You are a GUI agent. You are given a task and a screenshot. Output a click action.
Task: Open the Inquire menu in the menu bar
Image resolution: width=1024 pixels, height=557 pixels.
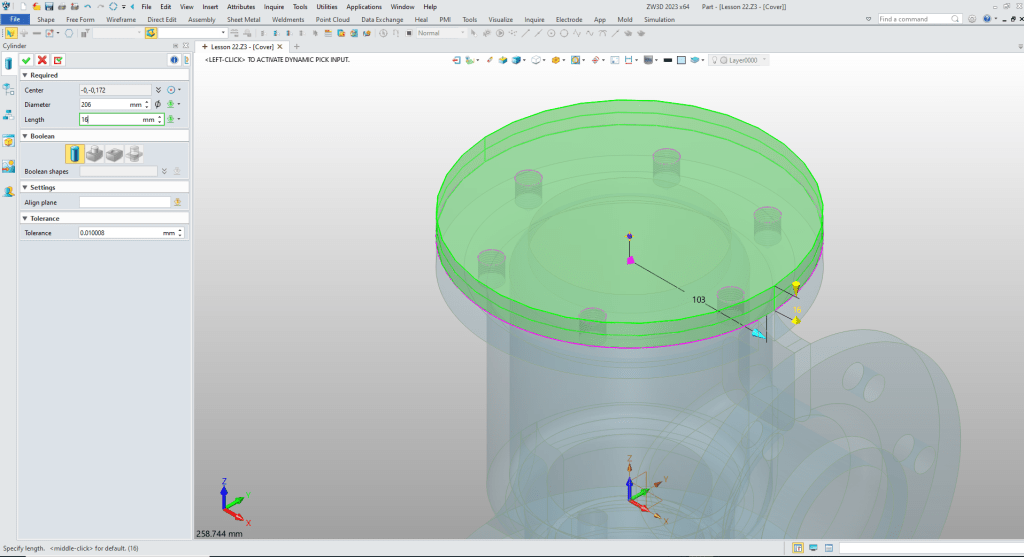click(273, 6)
